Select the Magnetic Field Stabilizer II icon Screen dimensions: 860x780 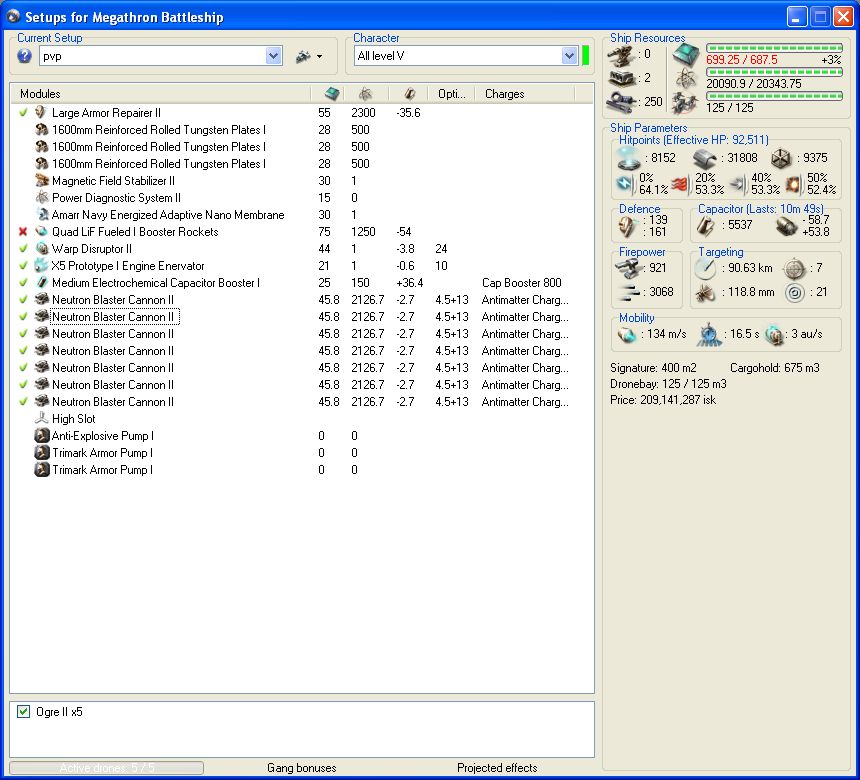(42, 180)
